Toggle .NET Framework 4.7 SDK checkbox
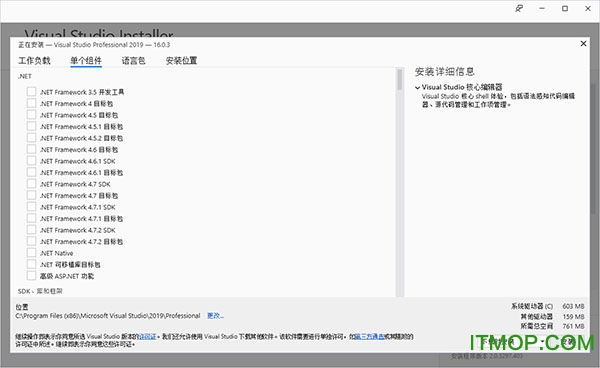Screen dimensions: 600x368 [x=31, y=184]
